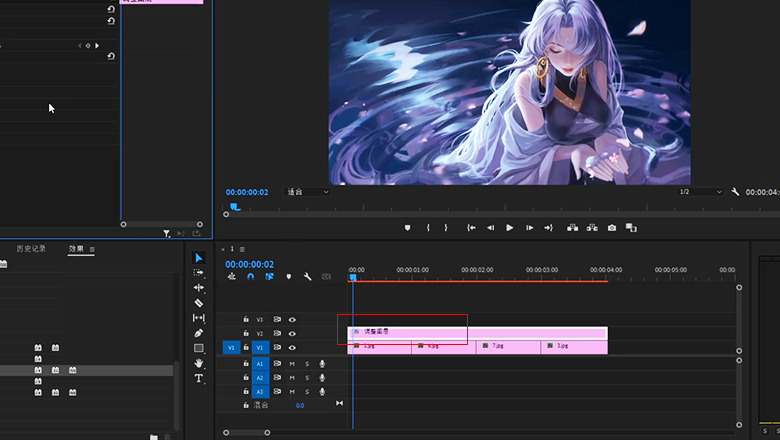Switch to the 历史记录 tab
The height and width of the screenshot is (440, 780).
(31, 249)
